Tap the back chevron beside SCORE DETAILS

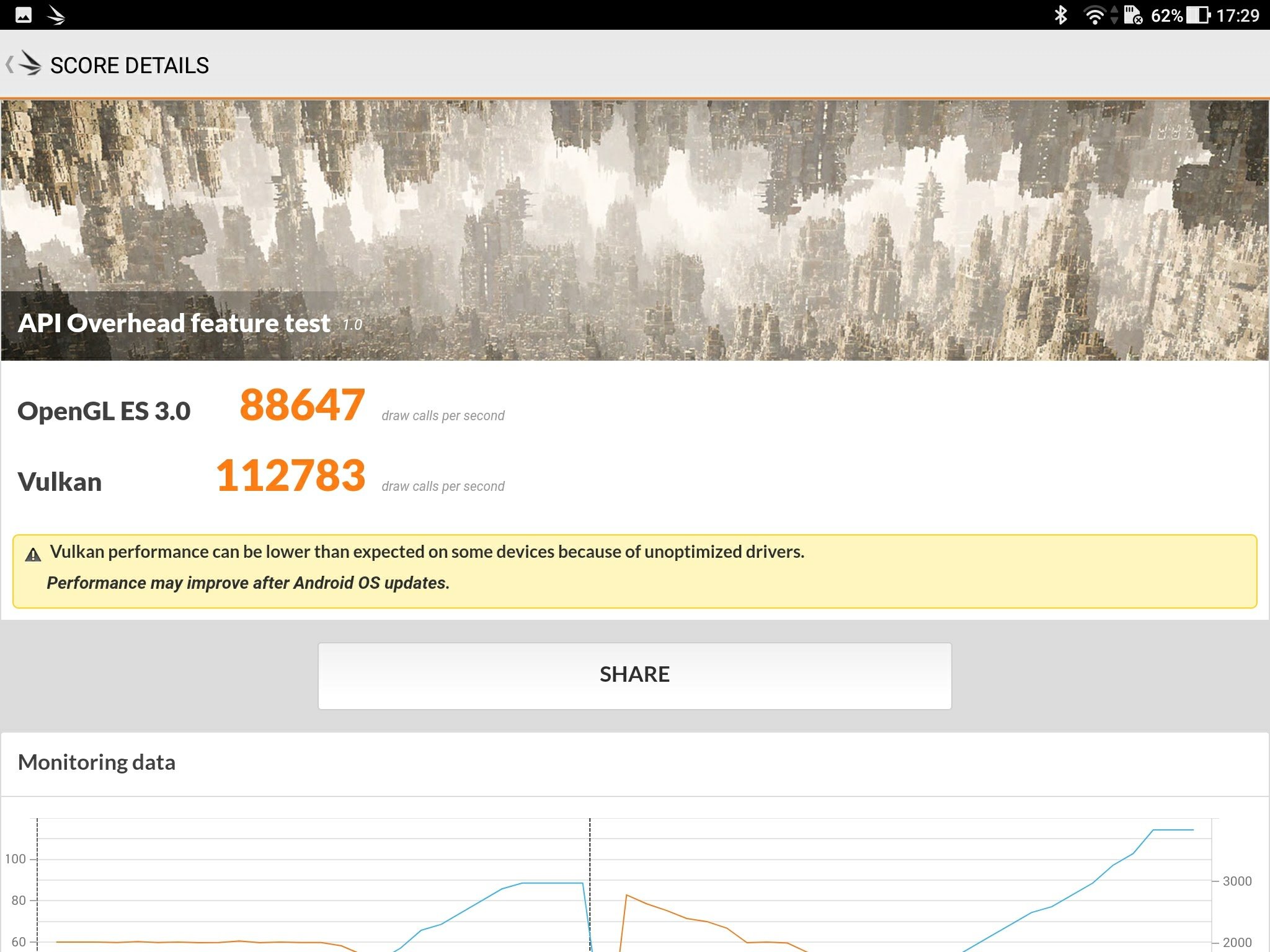(x=9, y=64)
